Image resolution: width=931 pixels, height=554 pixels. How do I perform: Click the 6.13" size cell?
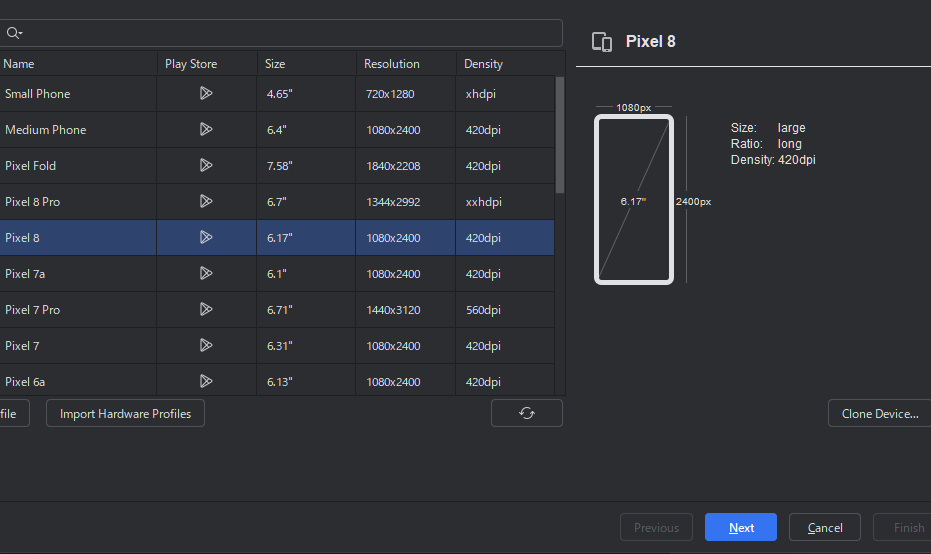tap(306, 380)
